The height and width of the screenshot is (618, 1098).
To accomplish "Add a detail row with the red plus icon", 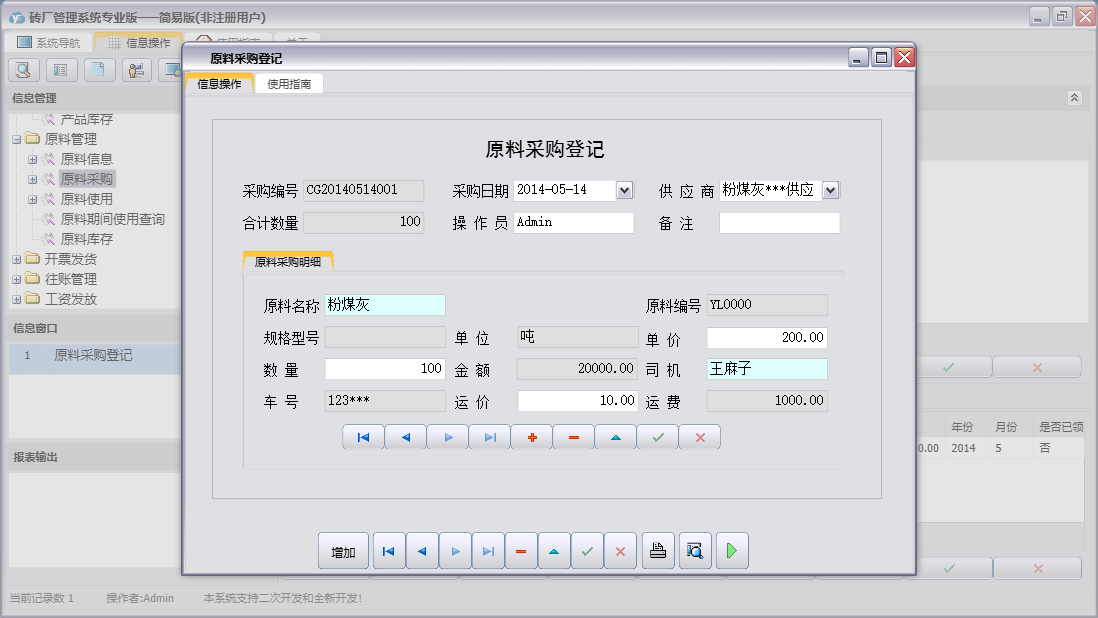I will [531, 437].
